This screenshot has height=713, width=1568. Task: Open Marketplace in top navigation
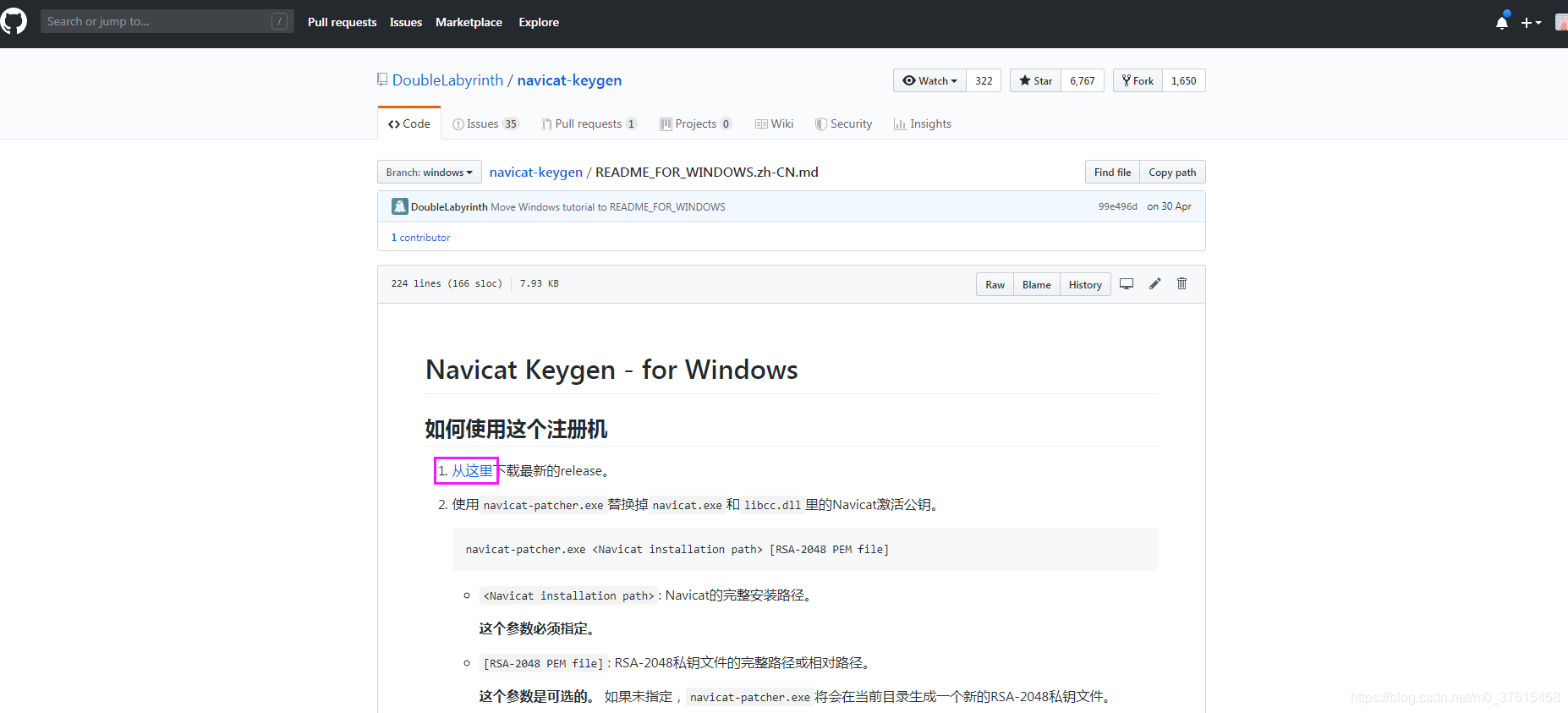pos(469,22)
